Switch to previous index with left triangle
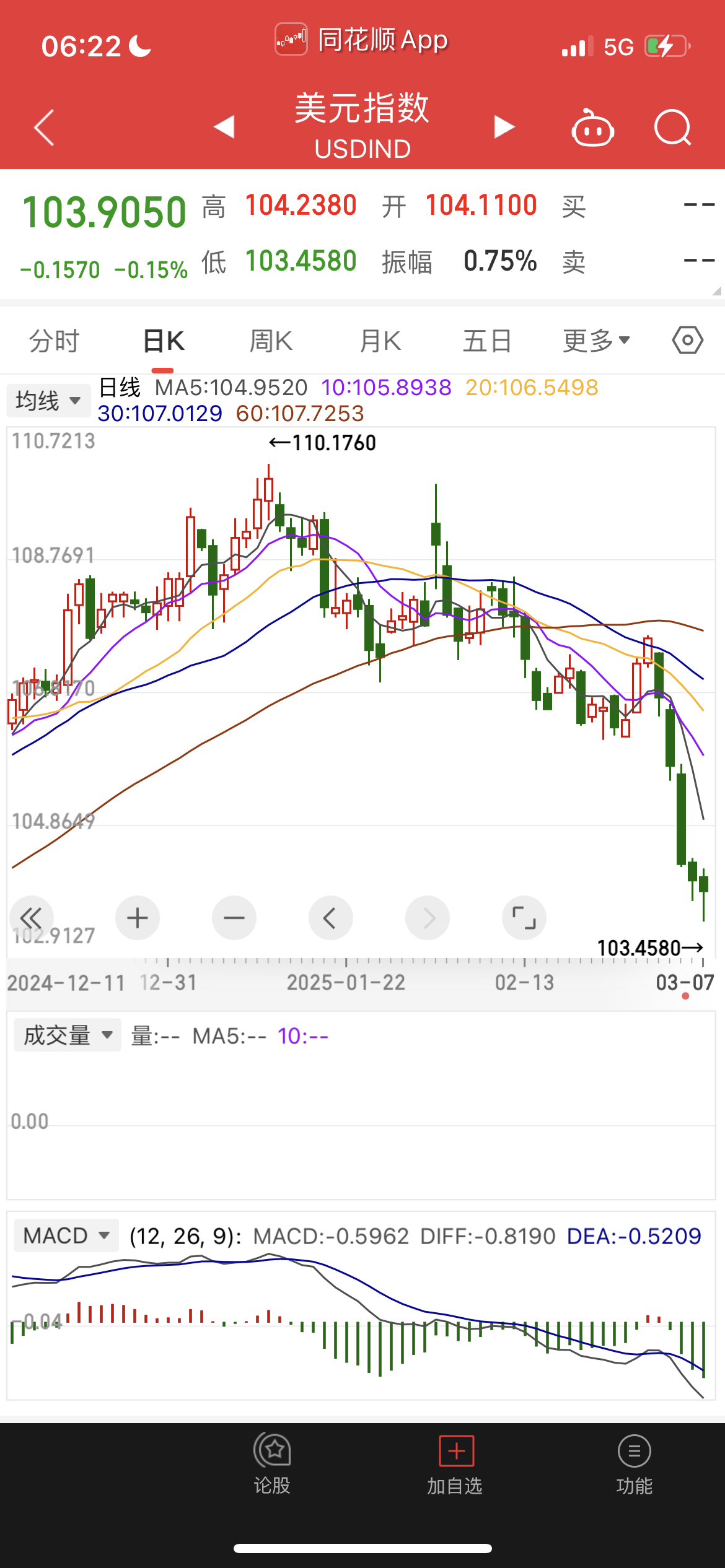The image size is (725, 1568). [224, 127]
